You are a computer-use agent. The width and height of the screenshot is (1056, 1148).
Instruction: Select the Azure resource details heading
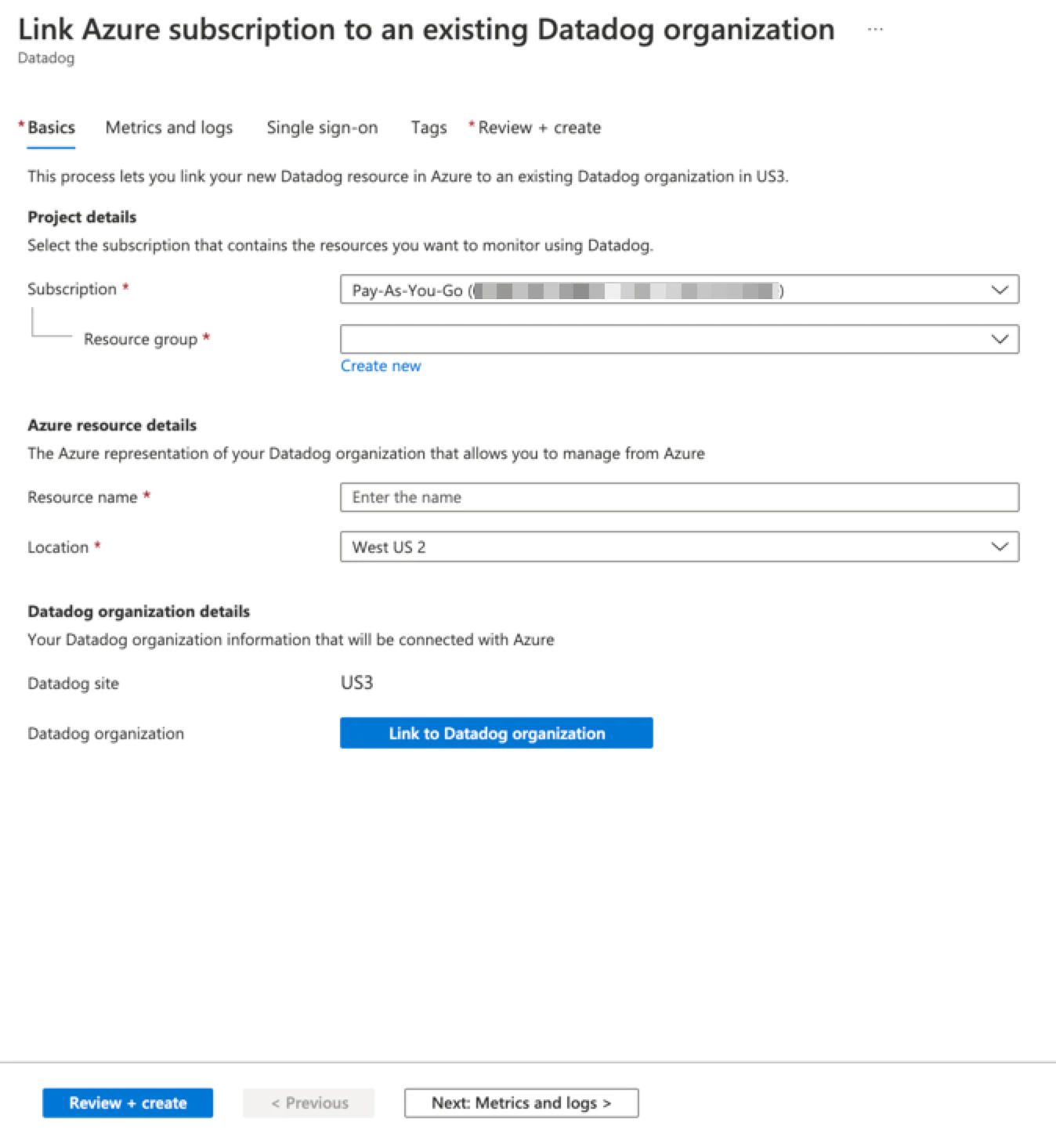pos(112,425)
